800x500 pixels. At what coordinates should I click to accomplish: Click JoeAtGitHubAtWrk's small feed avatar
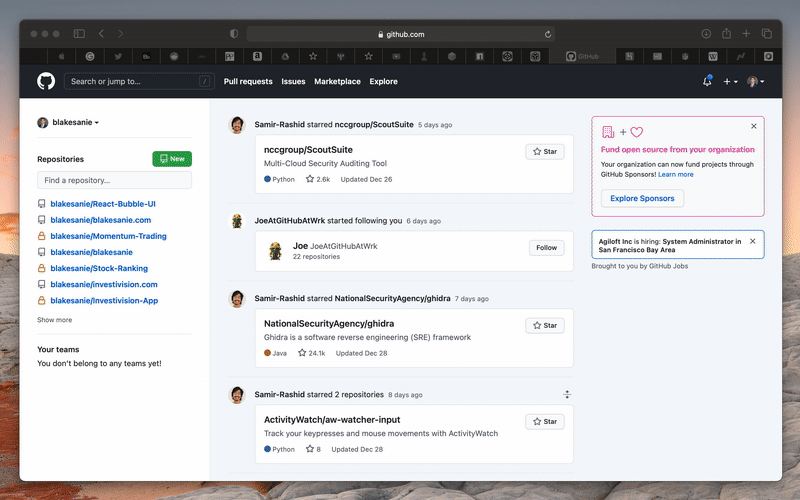point(237,221)
